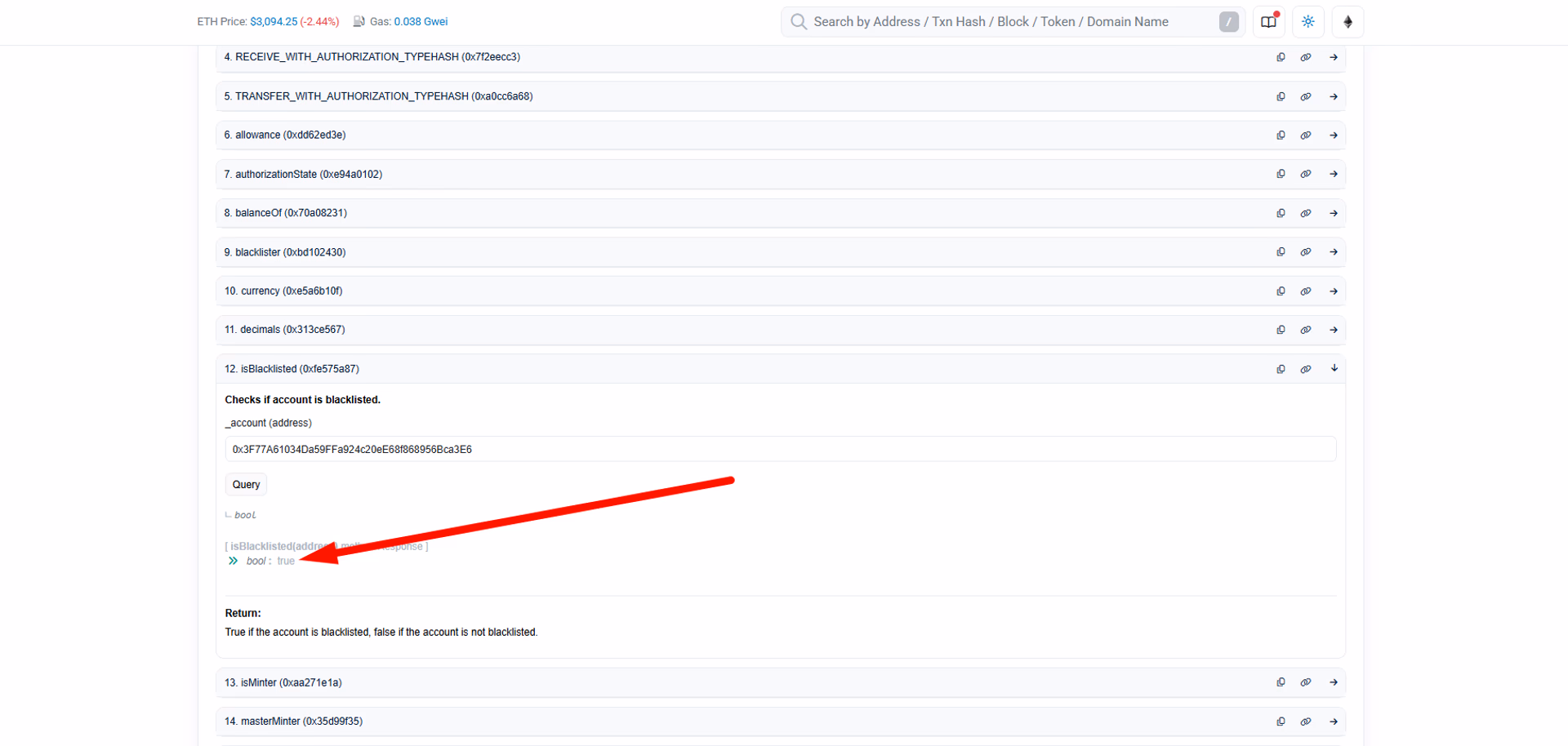Viewport: 1568px width, 746px height.
Task: Copy permalink for allowance method
Action: tap(1306, 135)
